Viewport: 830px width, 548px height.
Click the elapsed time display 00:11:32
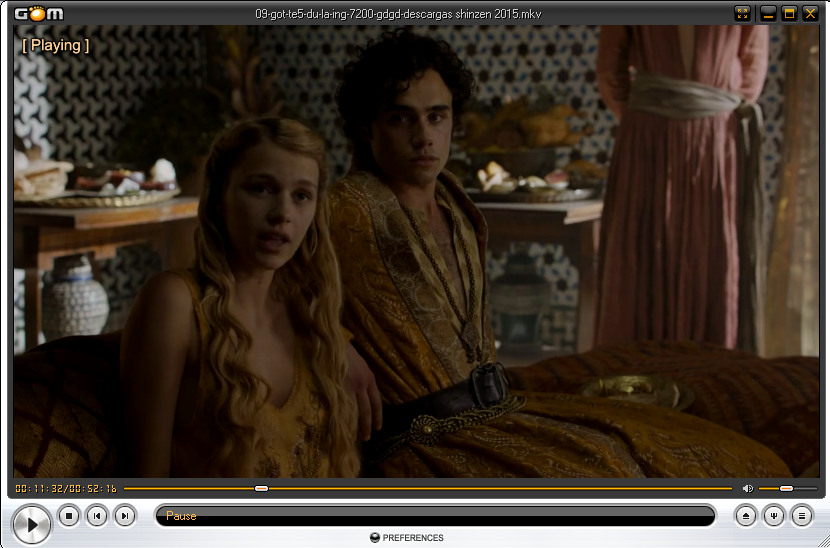[x=38, y=488]
